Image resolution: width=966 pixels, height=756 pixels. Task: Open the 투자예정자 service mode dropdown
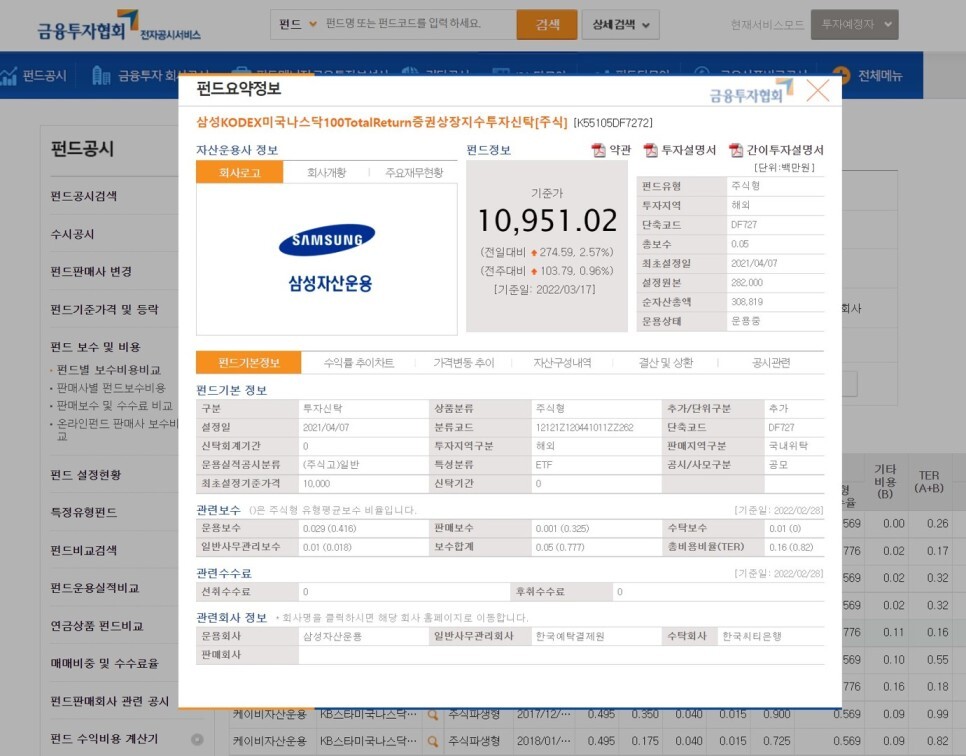854,25
